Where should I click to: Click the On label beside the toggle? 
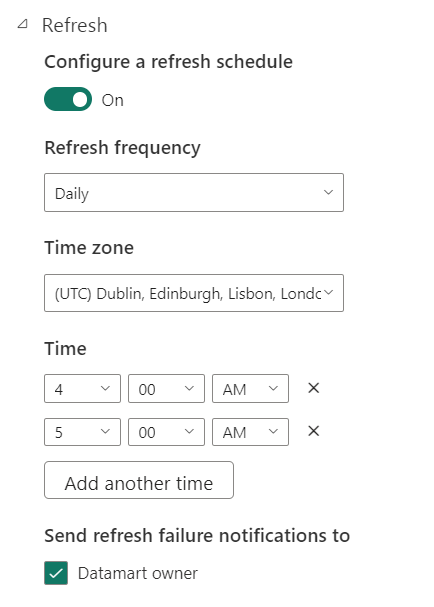[113, 100]
